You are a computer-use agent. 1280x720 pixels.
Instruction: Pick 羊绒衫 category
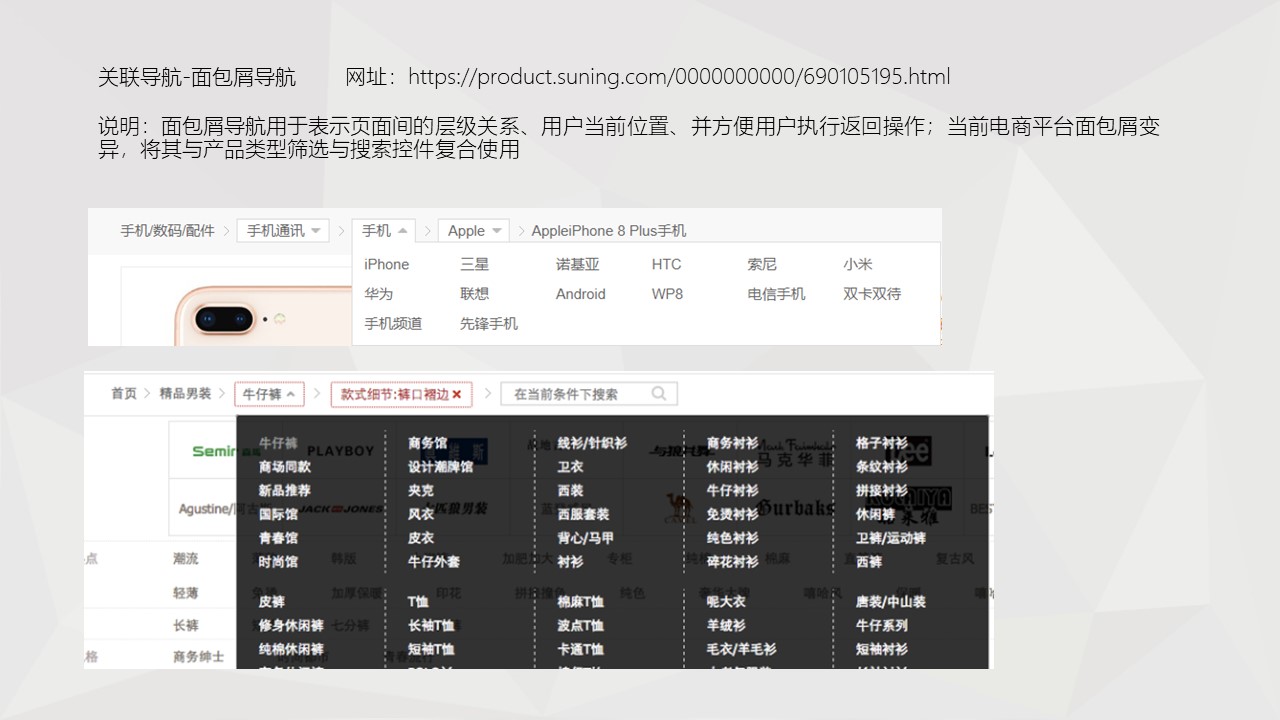725,626
